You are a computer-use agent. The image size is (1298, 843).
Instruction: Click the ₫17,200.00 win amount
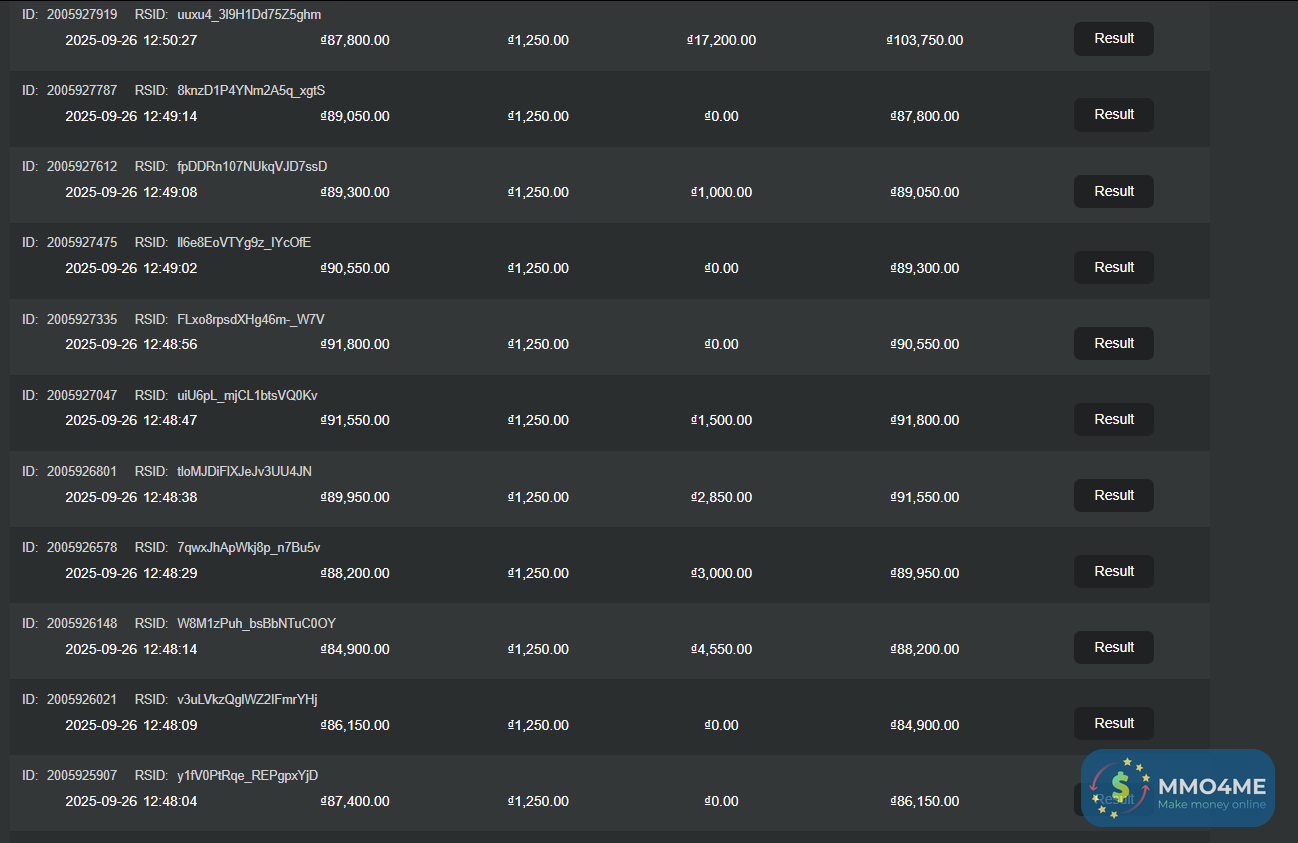[x=722, y=41]
